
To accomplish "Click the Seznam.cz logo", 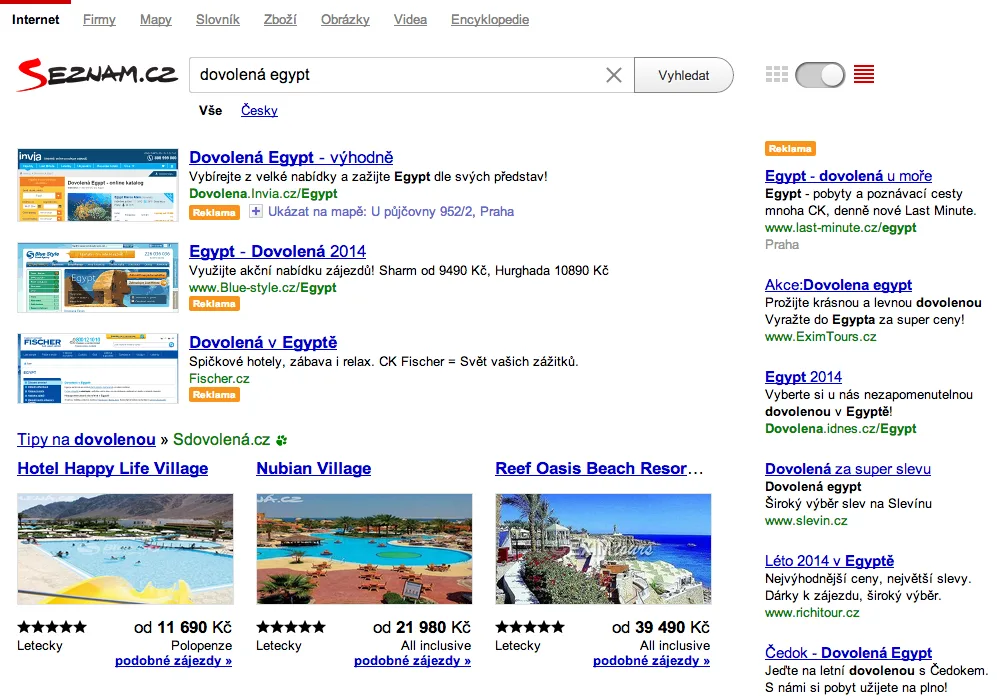I will pyautogui.click(x=97, y=75).
